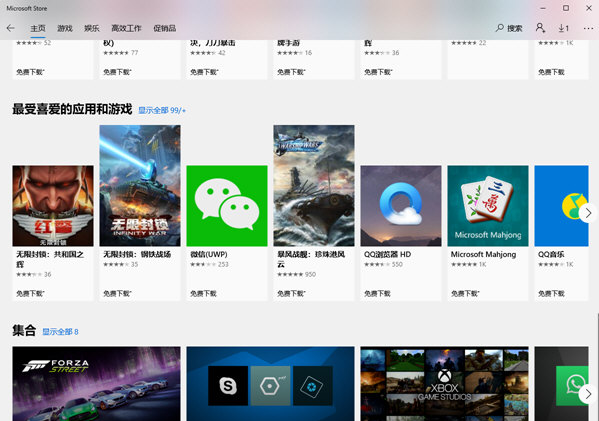Switch to the 促销品 tab
The height and width of the screenshot is (421, 599).
tap(165, 28)
